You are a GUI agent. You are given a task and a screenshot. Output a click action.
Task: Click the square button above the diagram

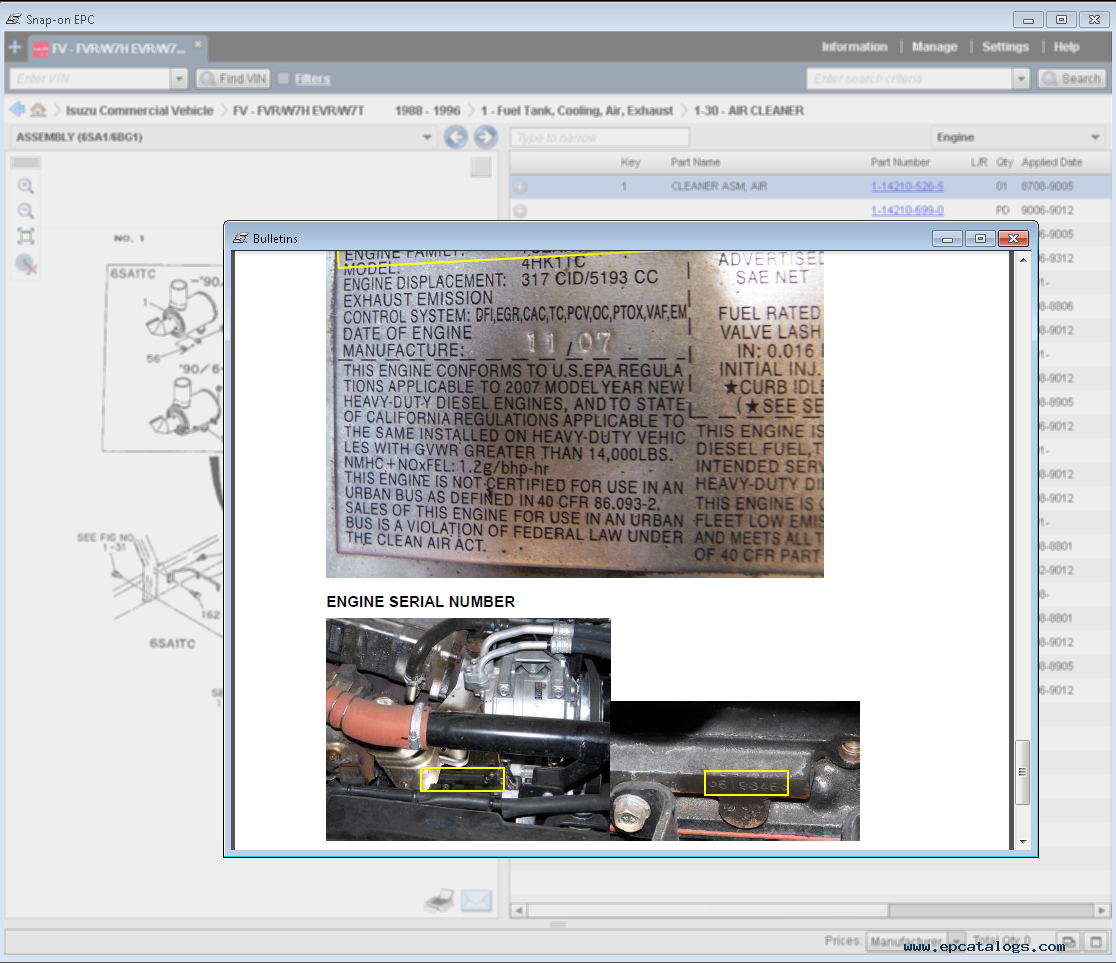481,167
